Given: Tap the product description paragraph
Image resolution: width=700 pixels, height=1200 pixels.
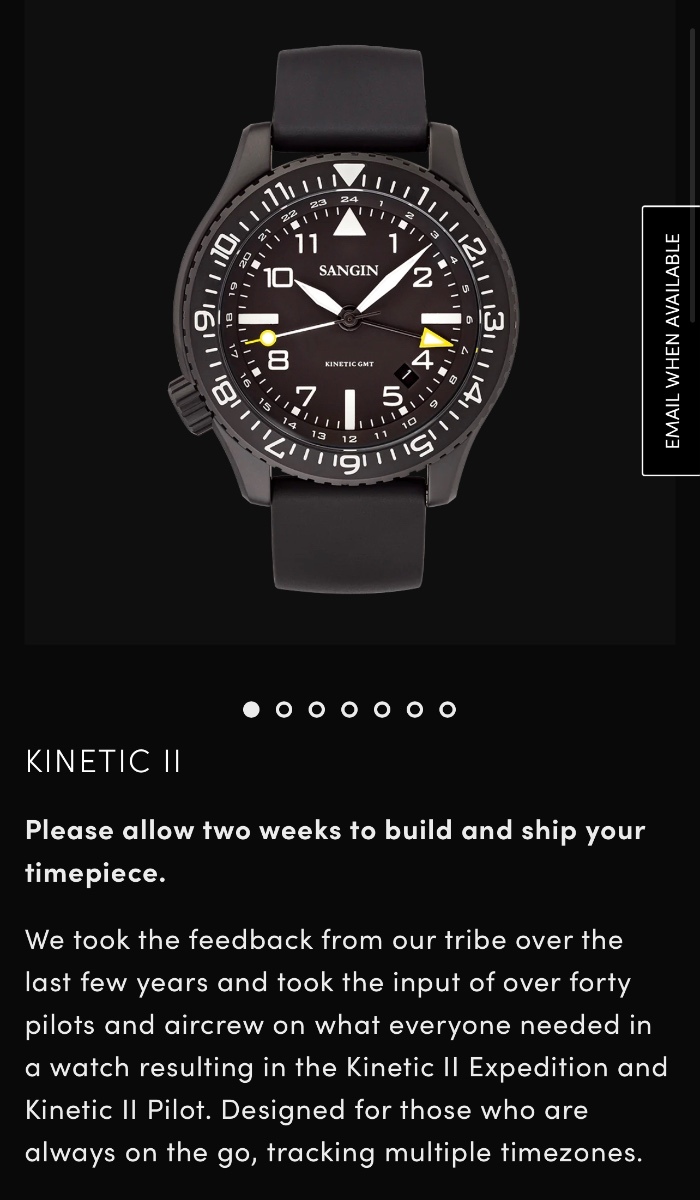Looking at the screenshot, I should 346,1046.
